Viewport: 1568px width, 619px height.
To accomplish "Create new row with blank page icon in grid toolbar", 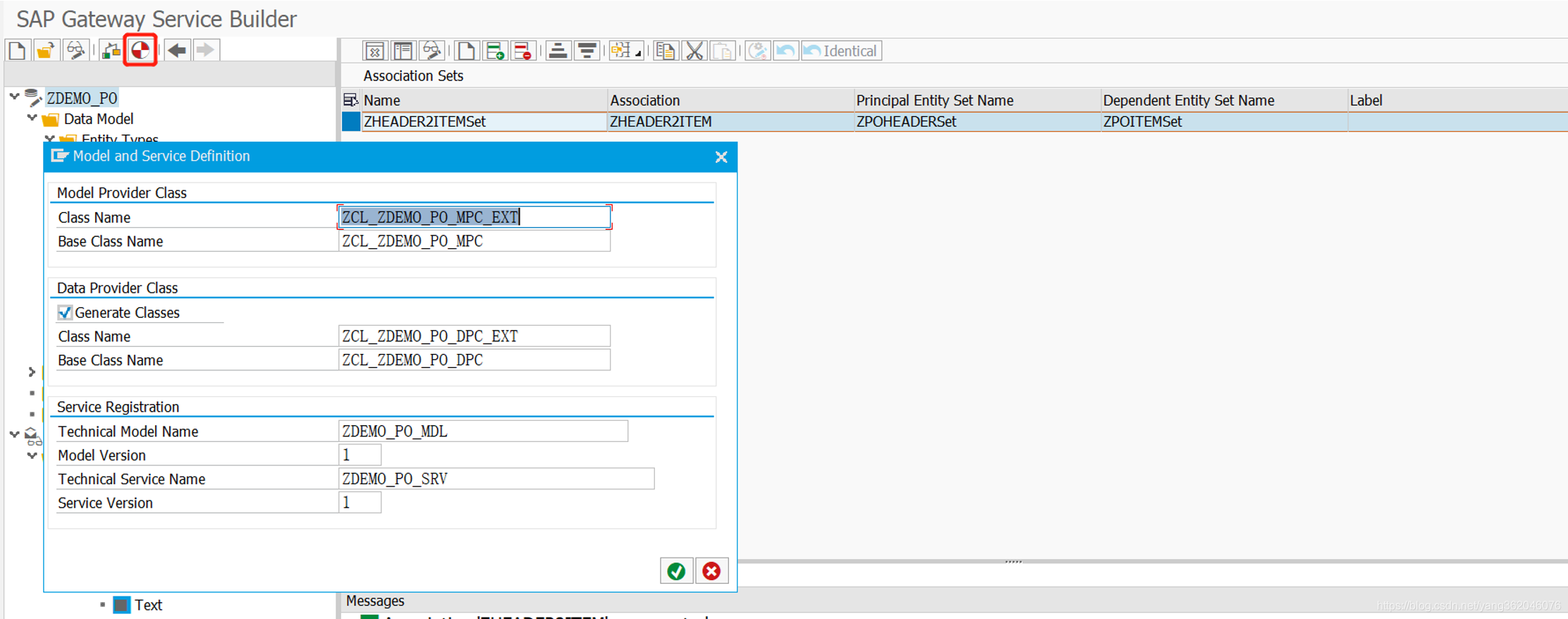I will (466, 51).
